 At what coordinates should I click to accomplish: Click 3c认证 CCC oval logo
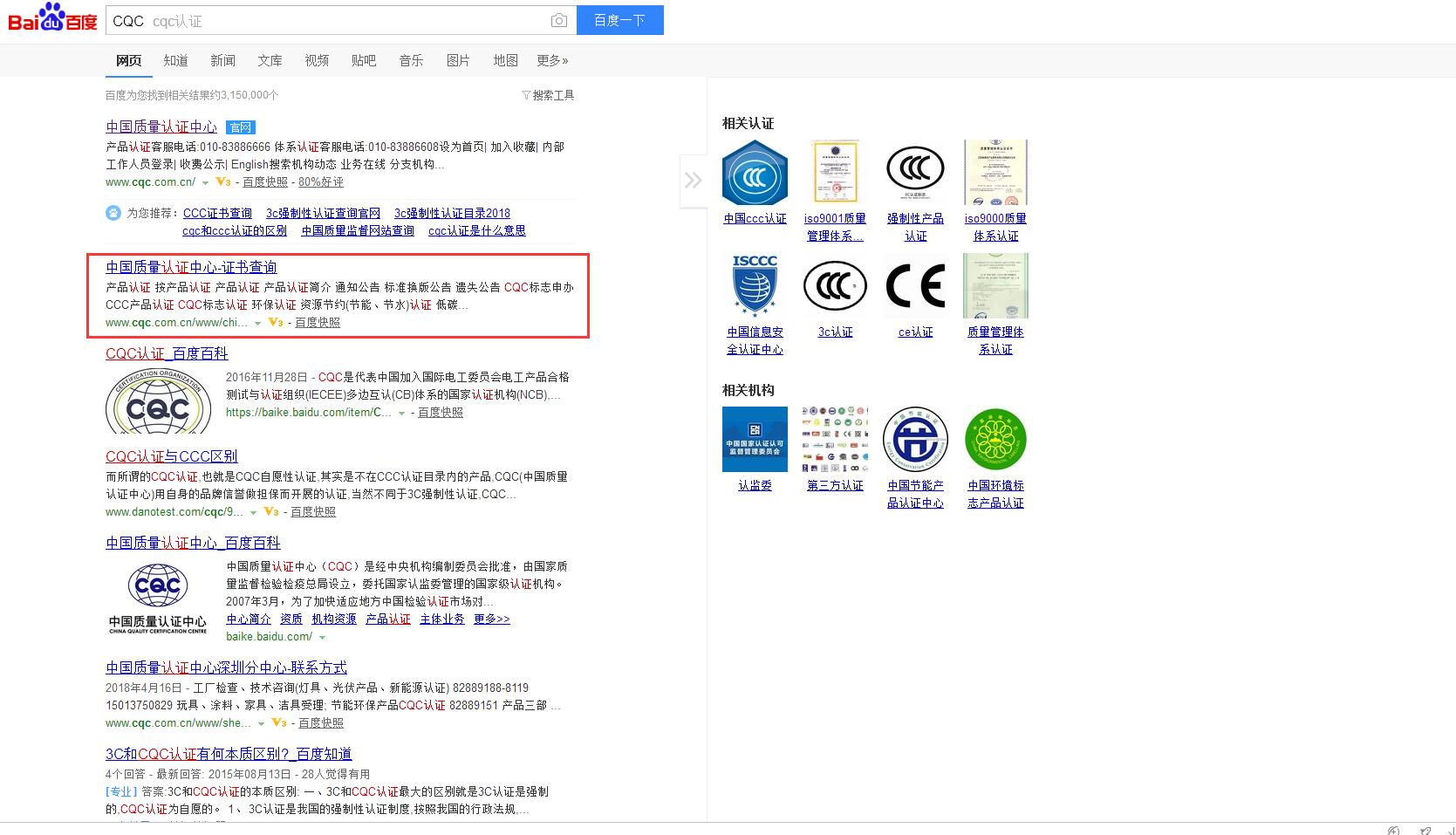pos(836,286)
